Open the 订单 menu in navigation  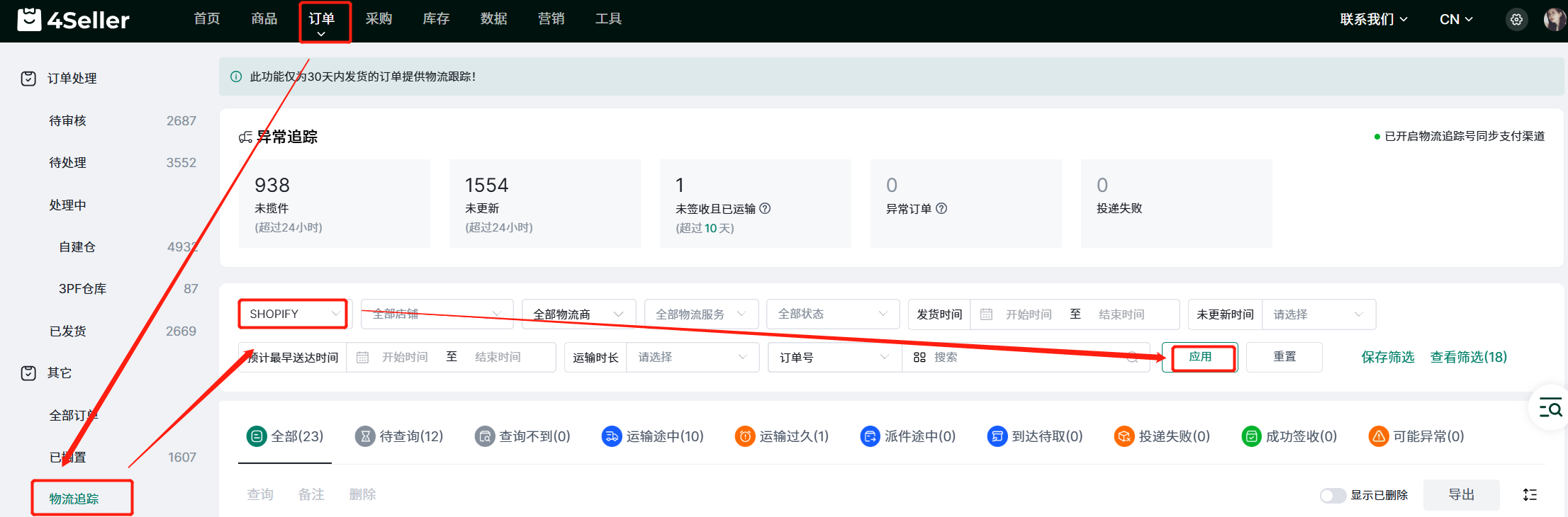pyautogui.click(x=322, y=20)
